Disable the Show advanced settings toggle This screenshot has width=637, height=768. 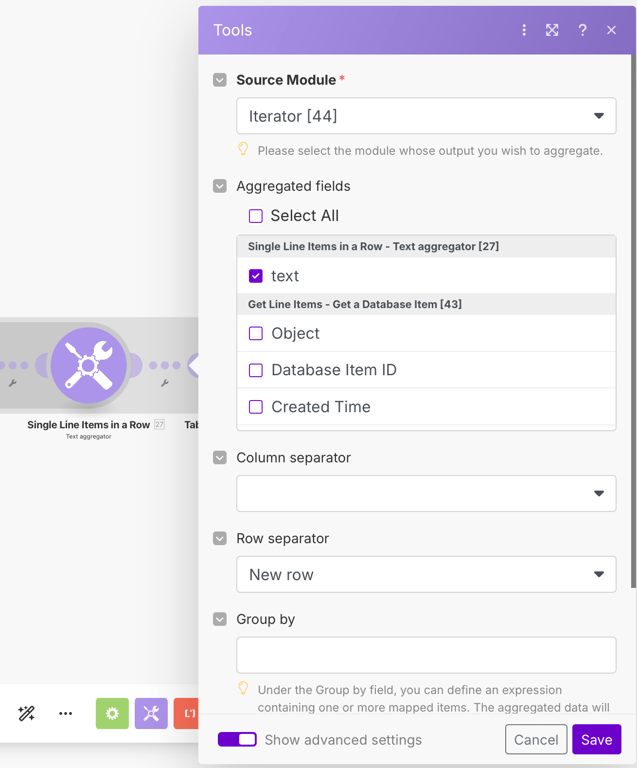pos(237,739)
